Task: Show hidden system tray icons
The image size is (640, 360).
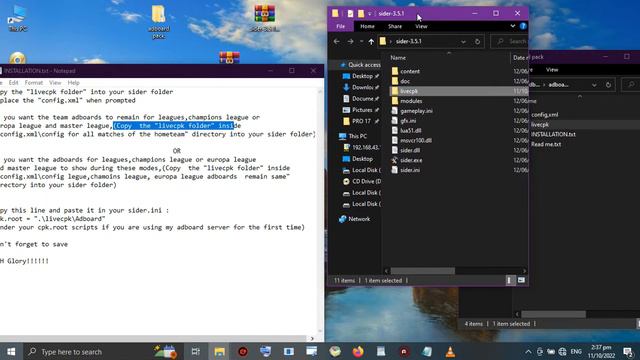Action: coord(528,351)
